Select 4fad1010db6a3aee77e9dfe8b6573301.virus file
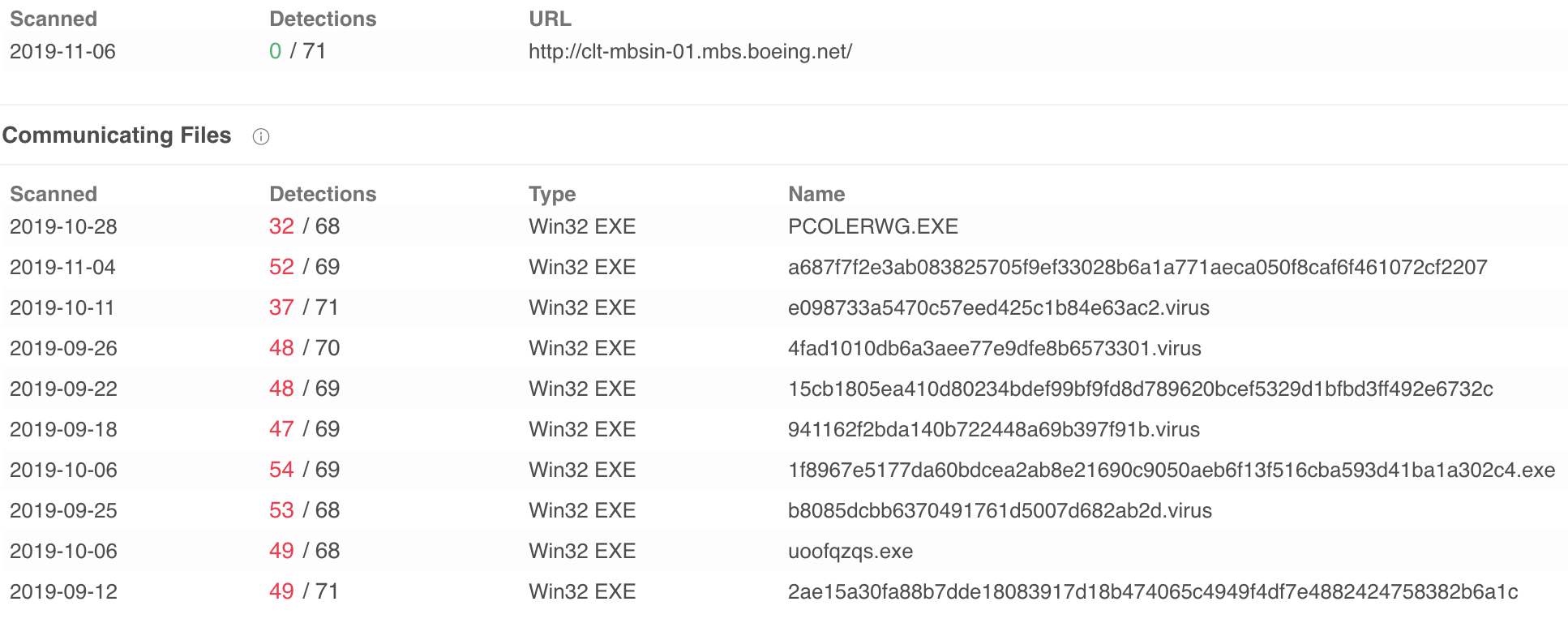Image resolution: width=1568 pixels, height=623 pixels. 995,348
